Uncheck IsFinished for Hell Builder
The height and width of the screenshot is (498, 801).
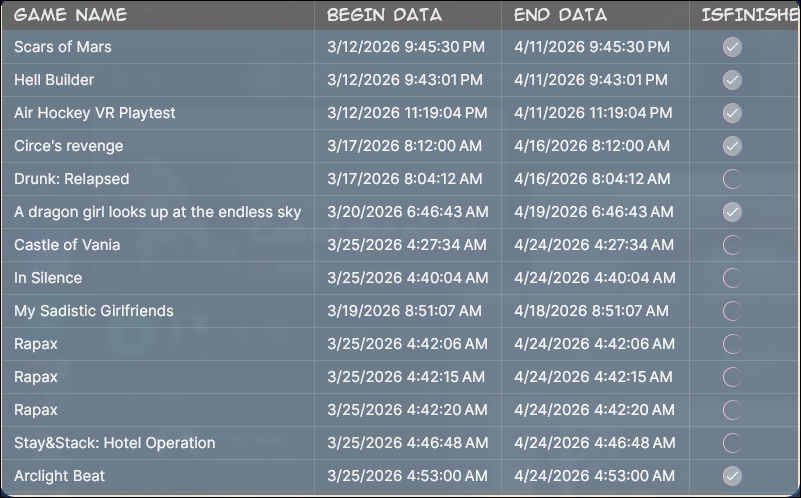732,80
